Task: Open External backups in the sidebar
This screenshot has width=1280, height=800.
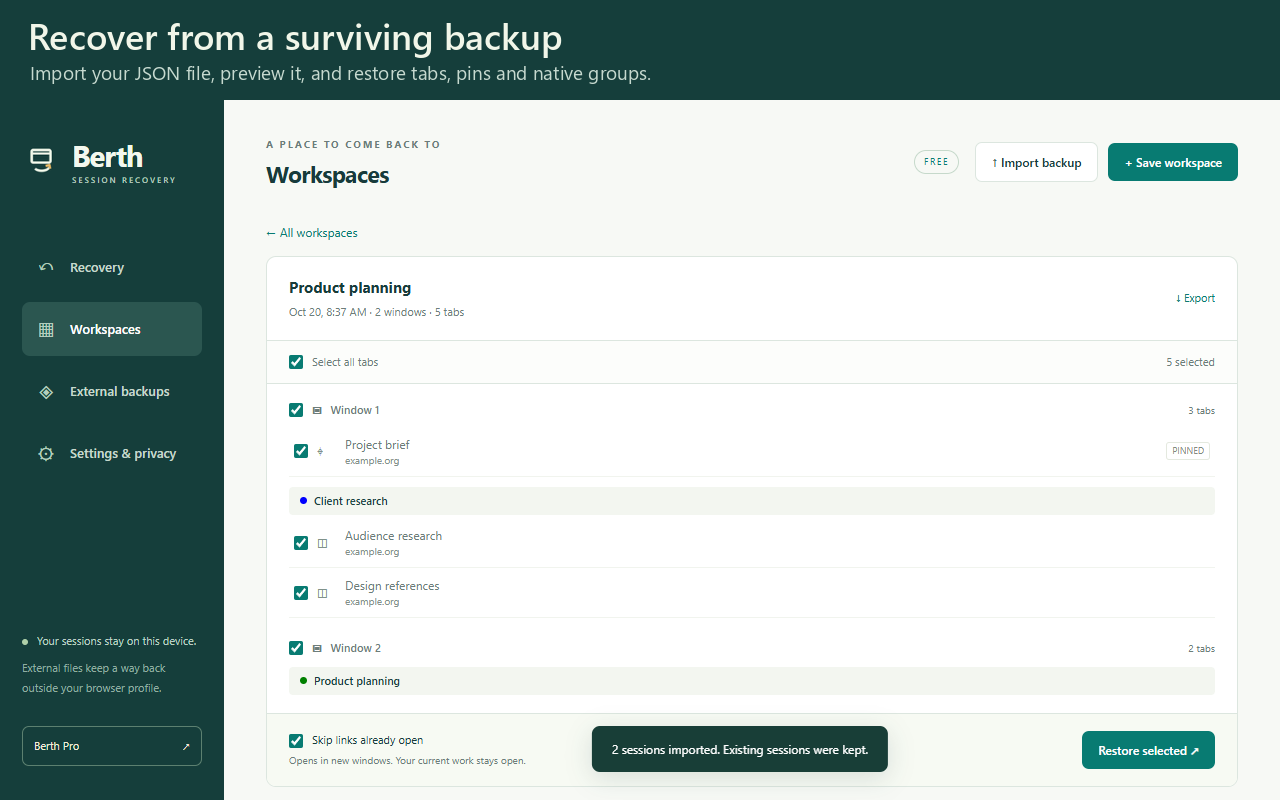Action: coord(112,391)
